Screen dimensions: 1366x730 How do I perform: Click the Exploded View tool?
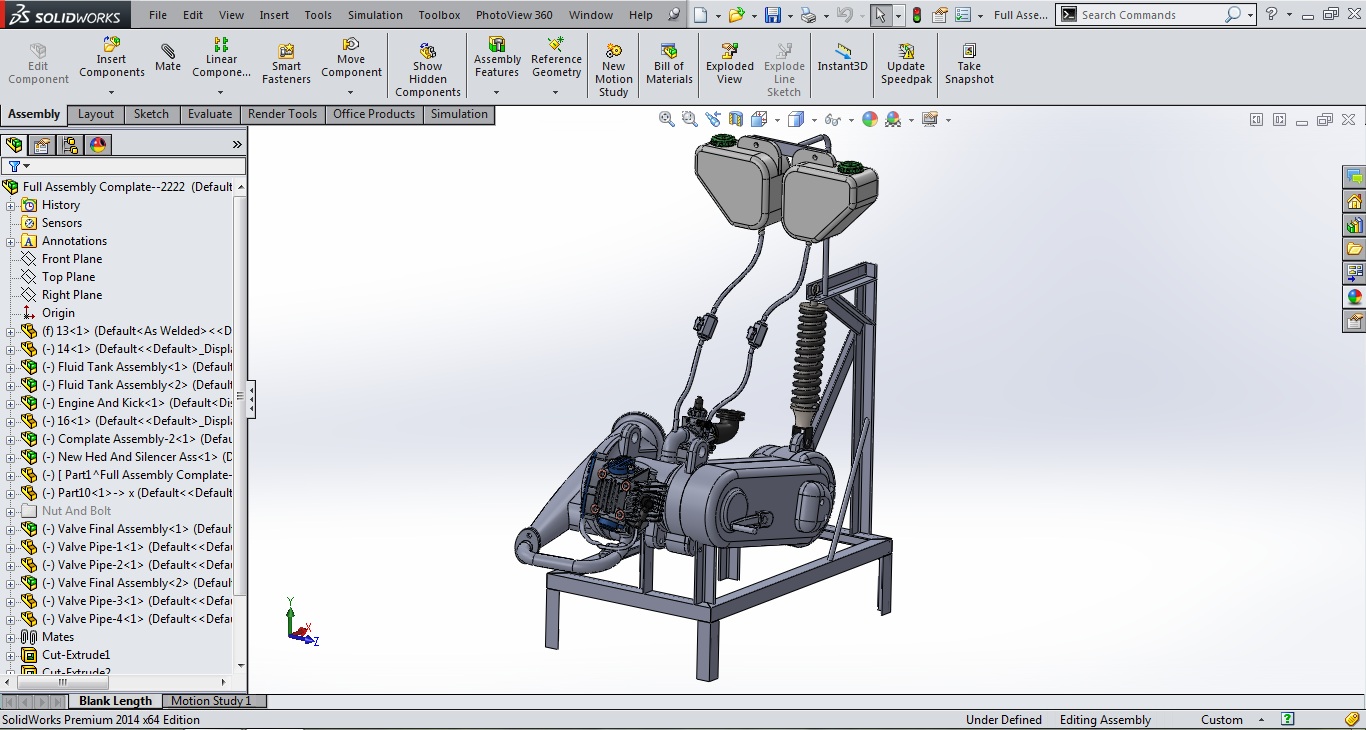730,65
